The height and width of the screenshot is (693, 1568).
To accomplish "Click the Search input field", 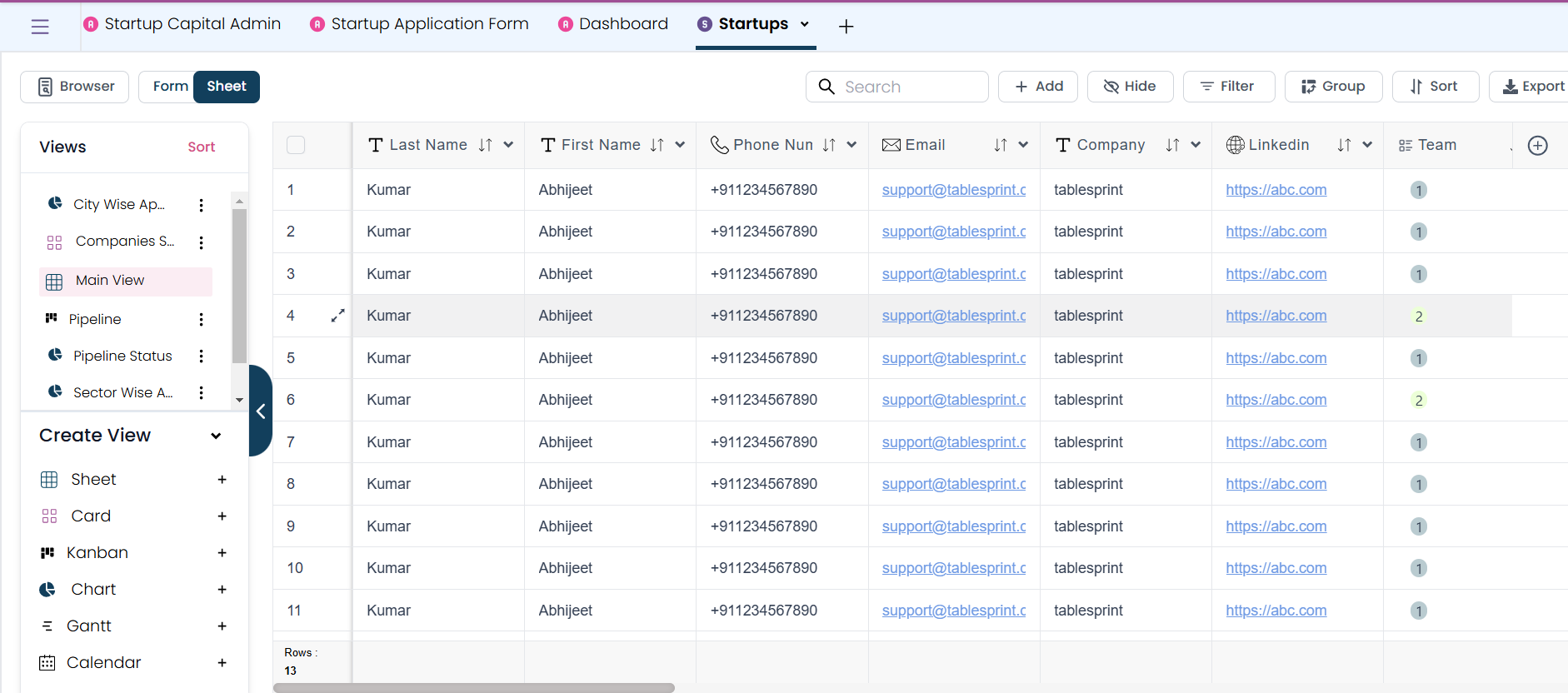I will tap(896, 87).
